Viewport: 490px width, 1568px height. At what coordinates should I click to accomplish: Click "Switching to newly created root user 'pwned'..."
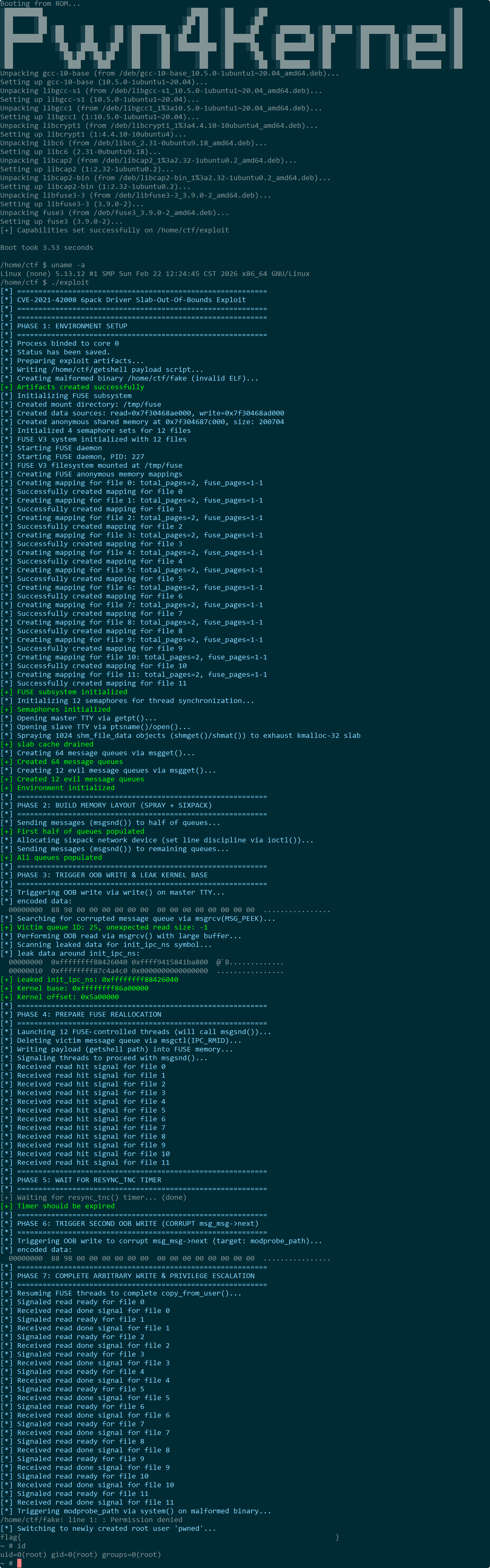(108, 1528)
